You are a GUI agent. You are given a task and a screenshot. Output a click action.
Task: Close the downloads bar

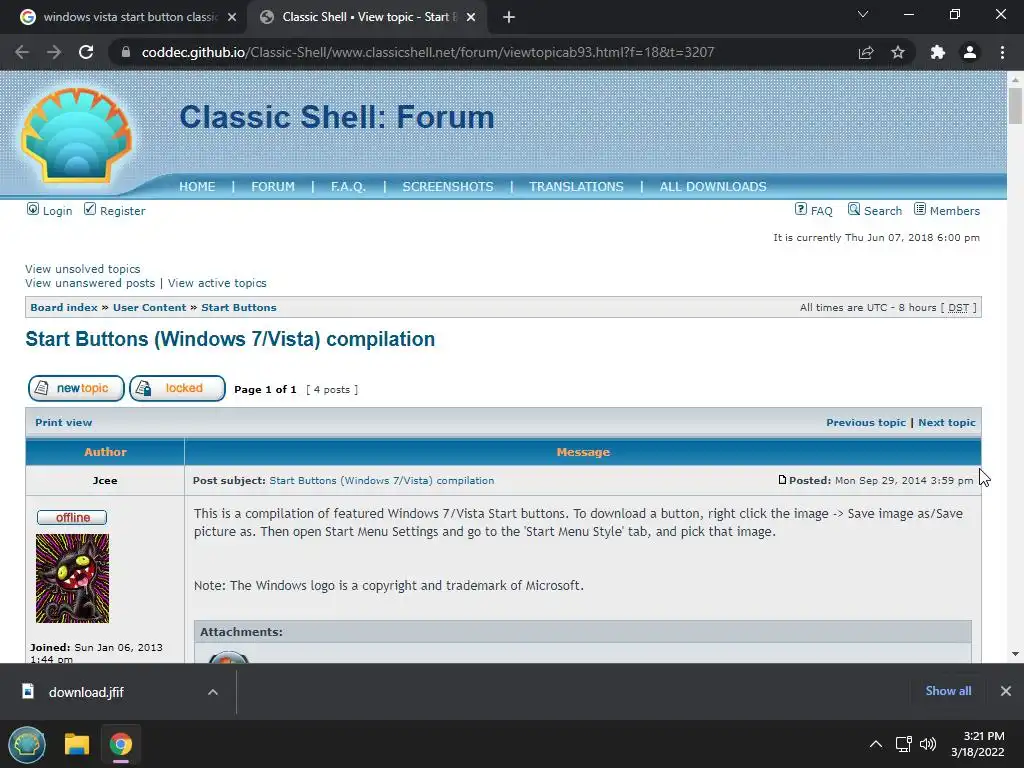1006,691
